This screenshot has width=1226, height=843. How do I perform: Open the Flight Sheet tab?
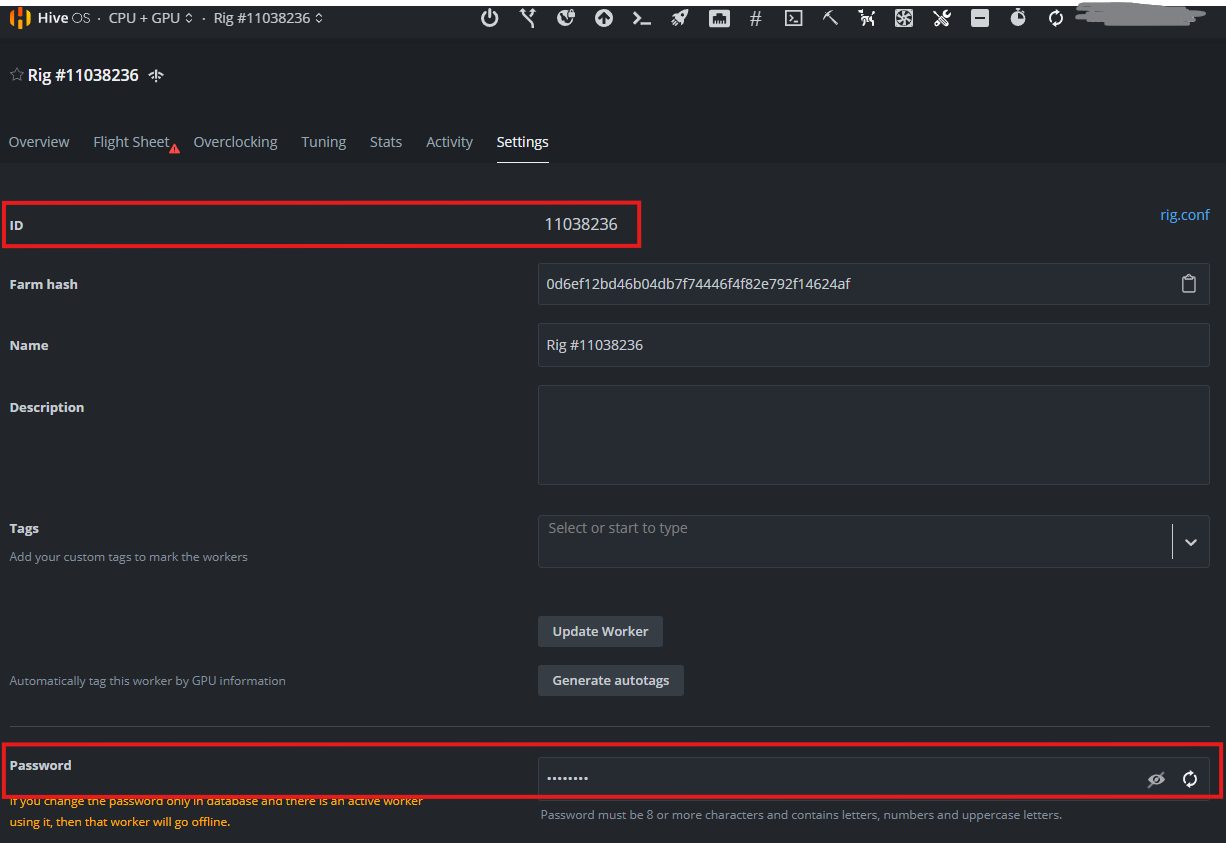pyautogui.click(x=131, y=142)
